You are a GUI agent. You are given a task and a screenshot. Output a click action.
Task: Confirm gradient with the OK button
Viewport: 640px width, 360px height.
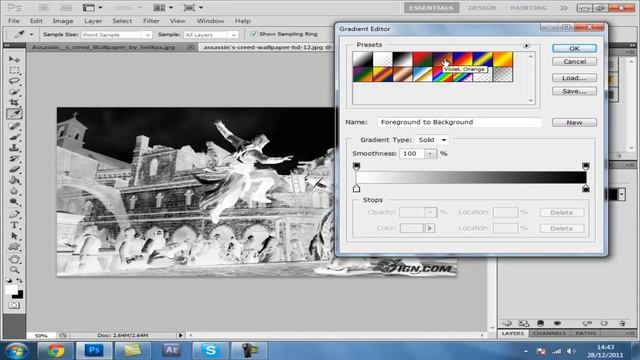[x=574, y=48]
